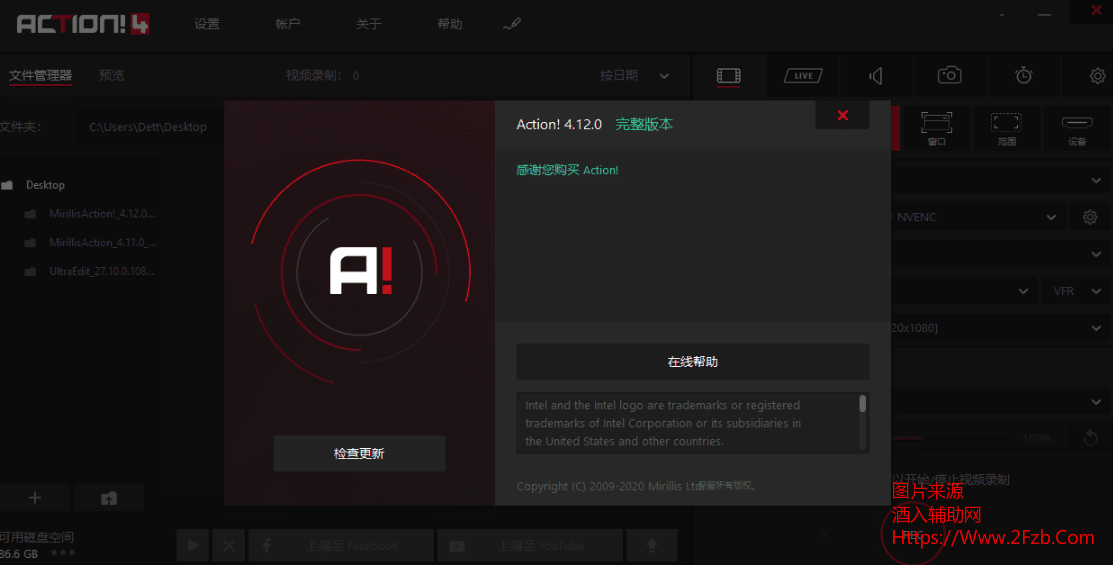The width and height of the screenshot is (1113, 565).
Task: Select 设备 device capture mode
Action: [x=1076, y=128]
